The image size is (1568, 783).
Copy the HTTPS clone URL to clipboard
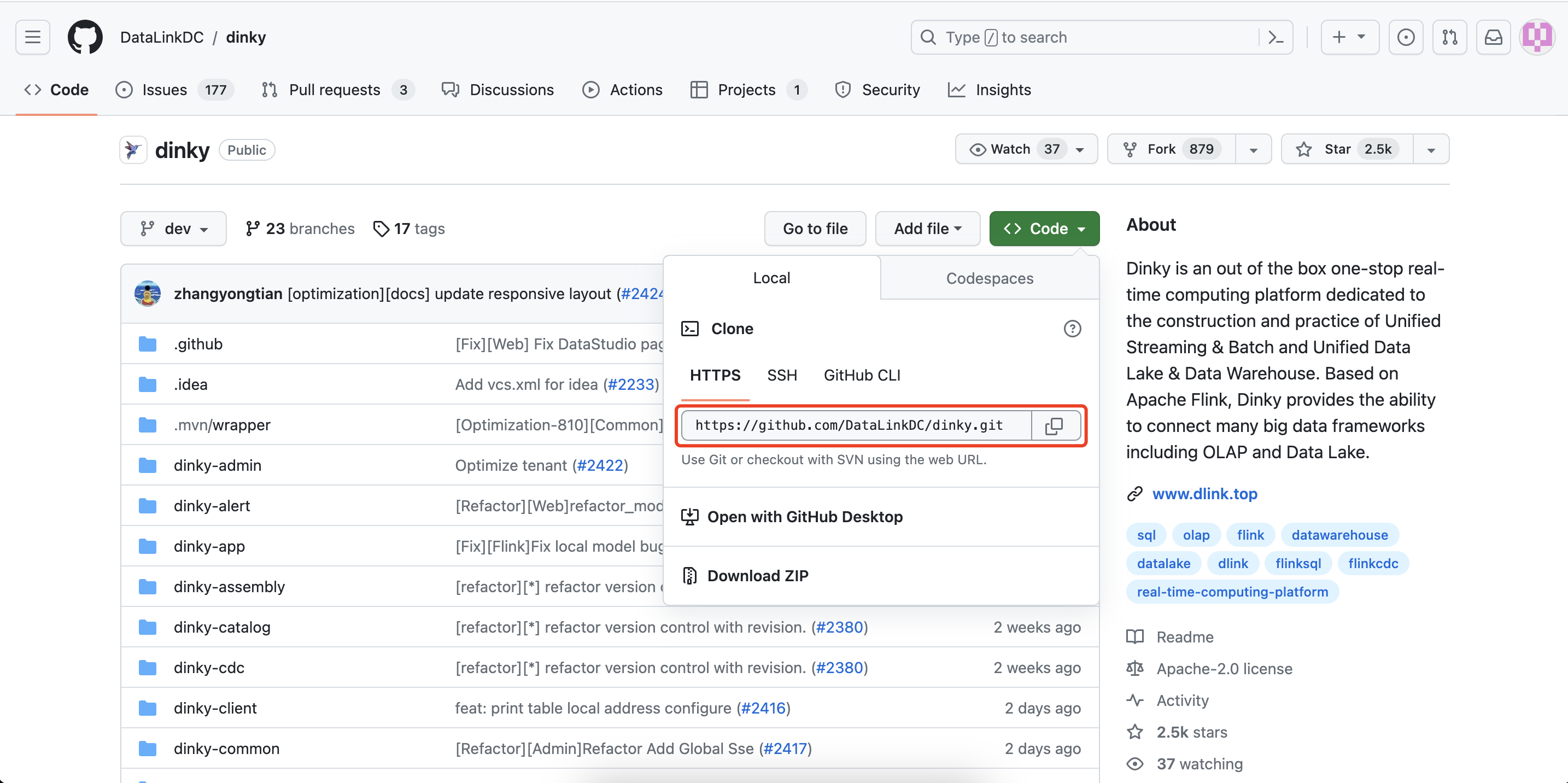[1054, 425]
